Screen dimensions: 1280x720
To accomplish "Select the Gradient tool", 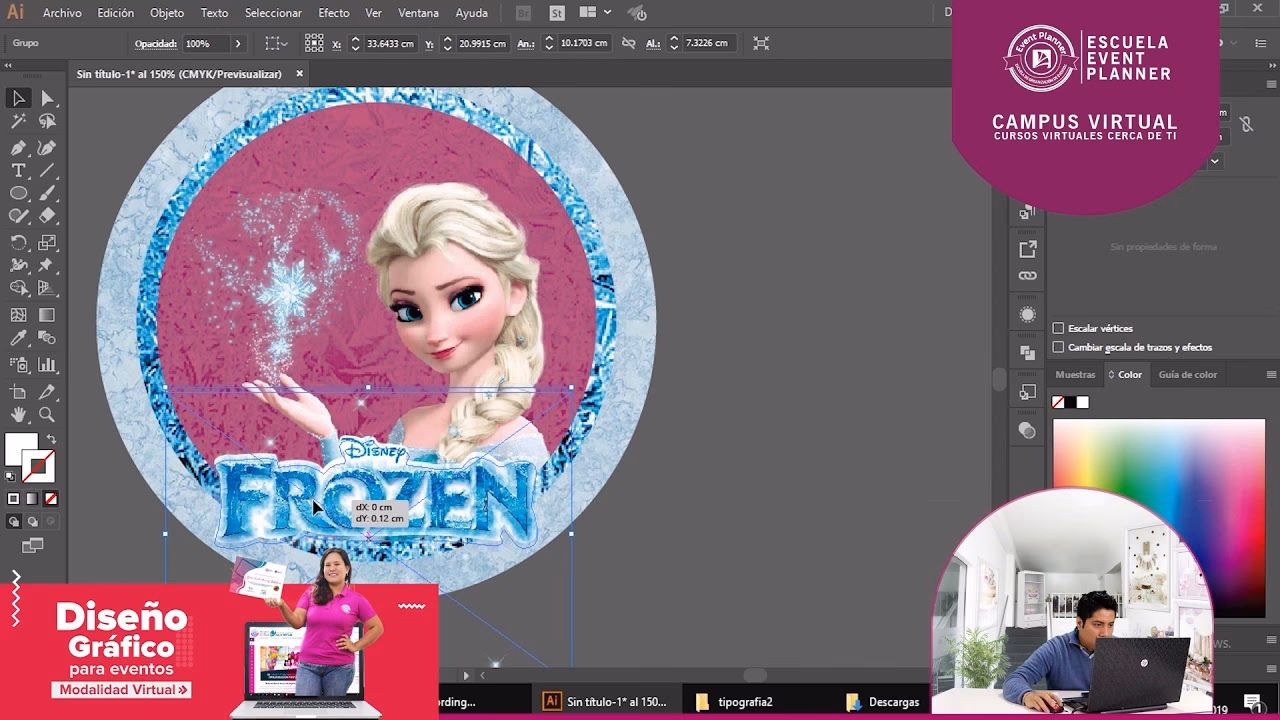I will point(47,315).
